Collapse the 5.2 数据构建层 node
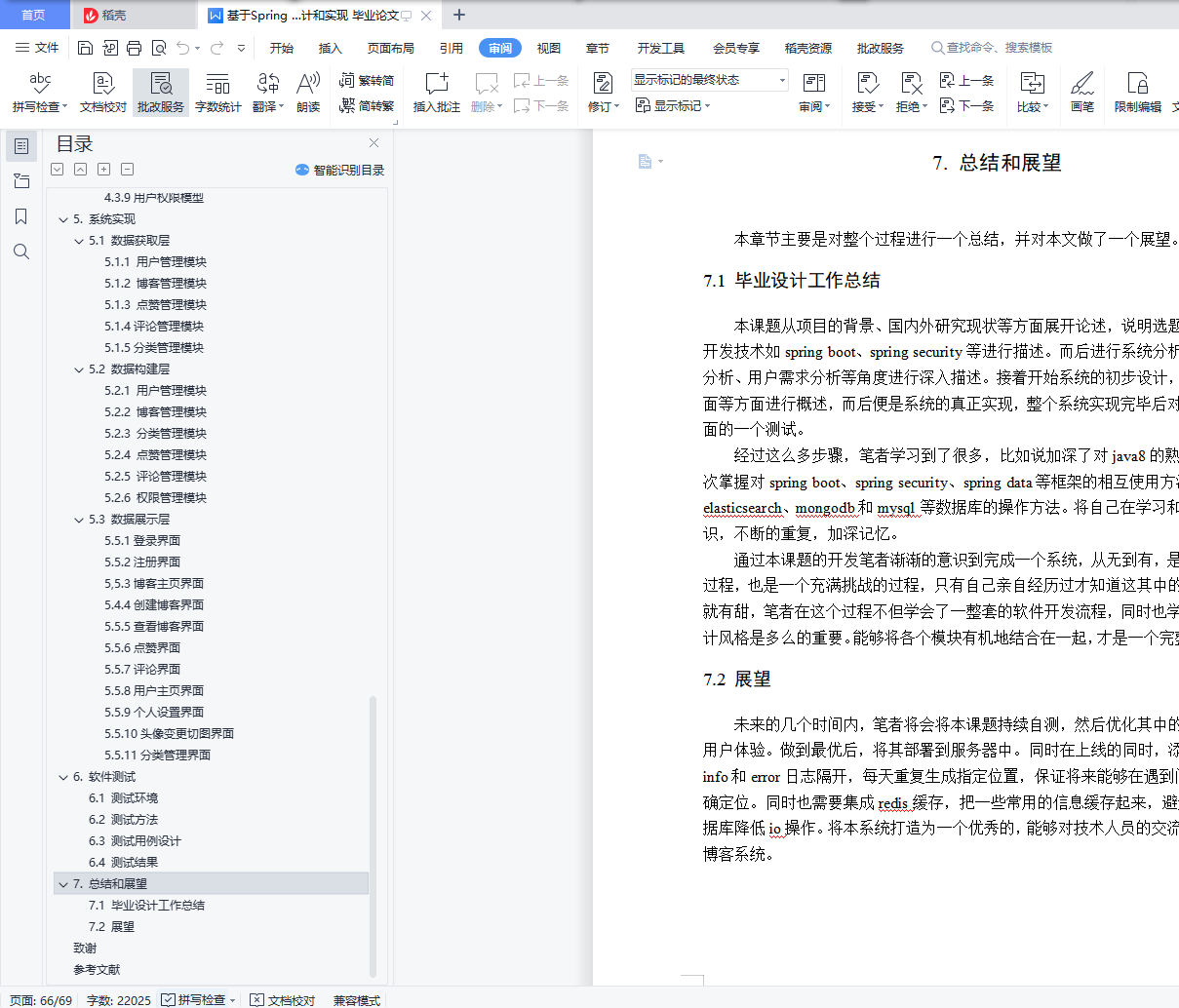The height and width of the screenshot is (1008, 1179). click(79, 369)
